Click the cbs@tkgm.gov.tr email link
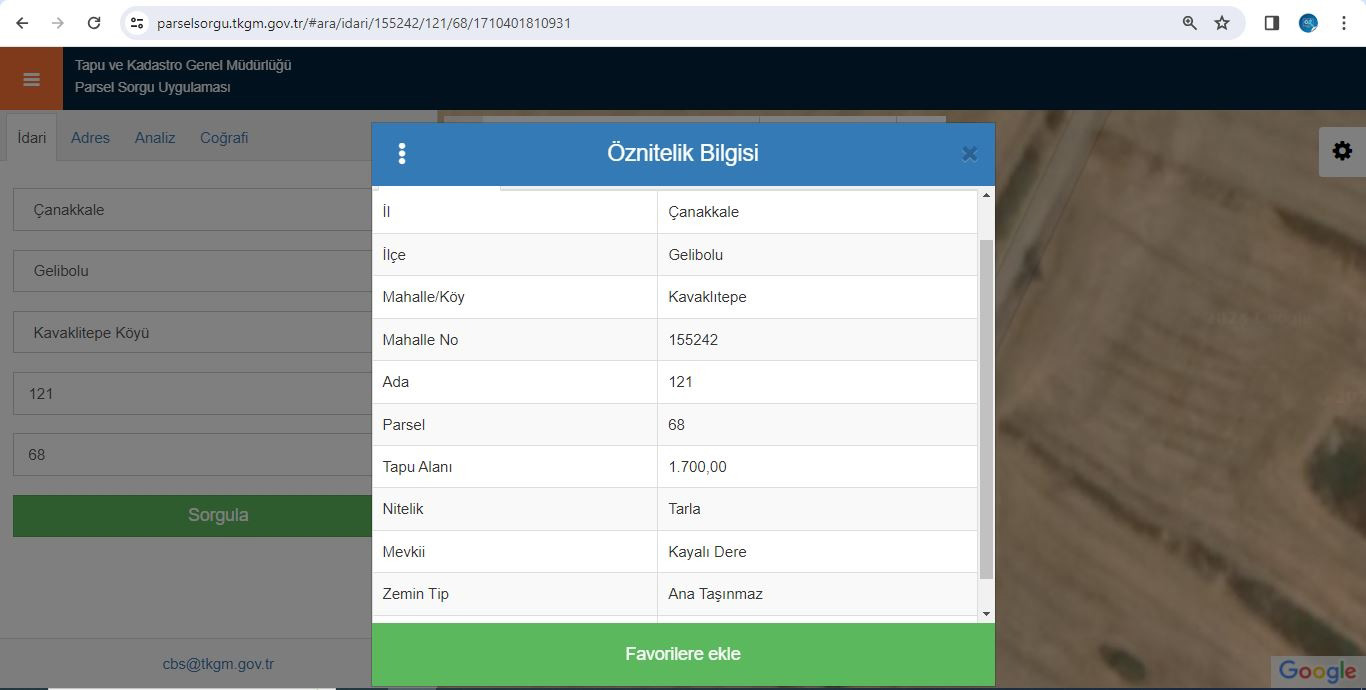The width and height of the screenshot is (1366, 690). click(x=218, y=664)
